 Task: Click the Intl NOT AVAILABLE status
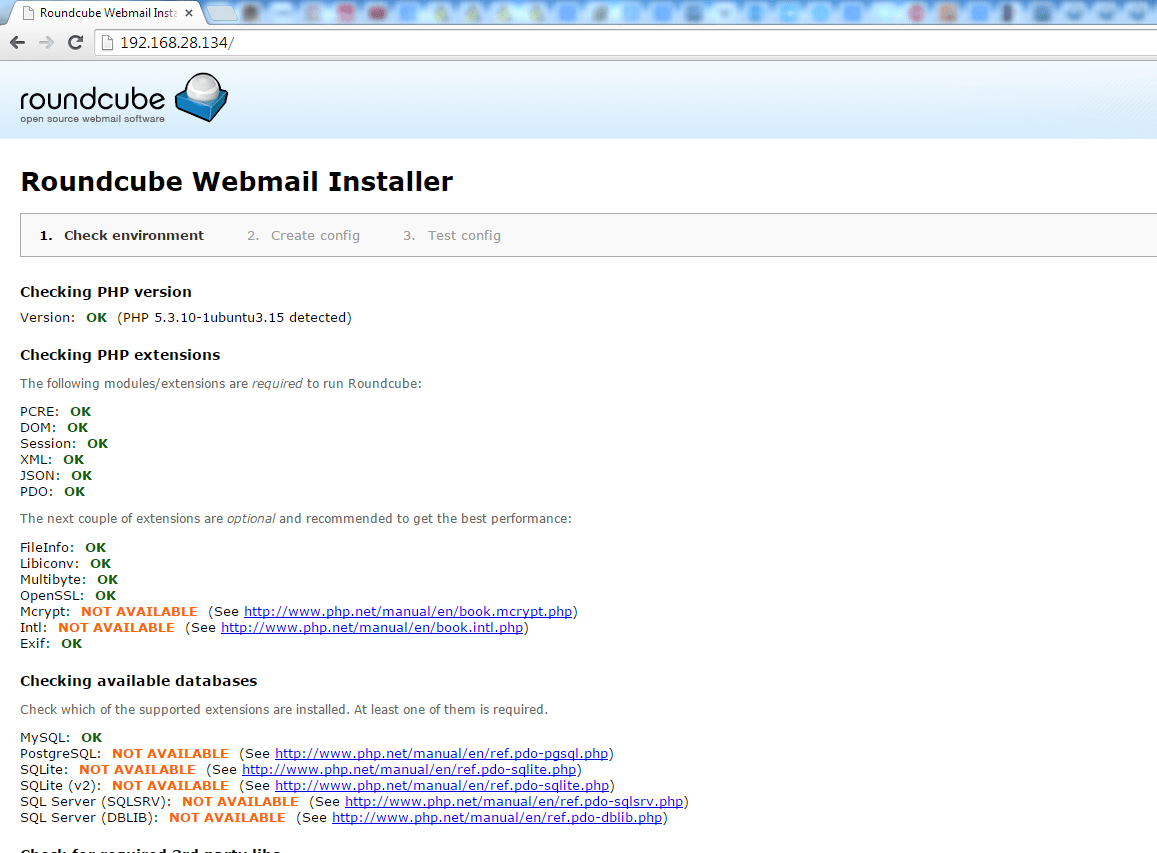117,628
